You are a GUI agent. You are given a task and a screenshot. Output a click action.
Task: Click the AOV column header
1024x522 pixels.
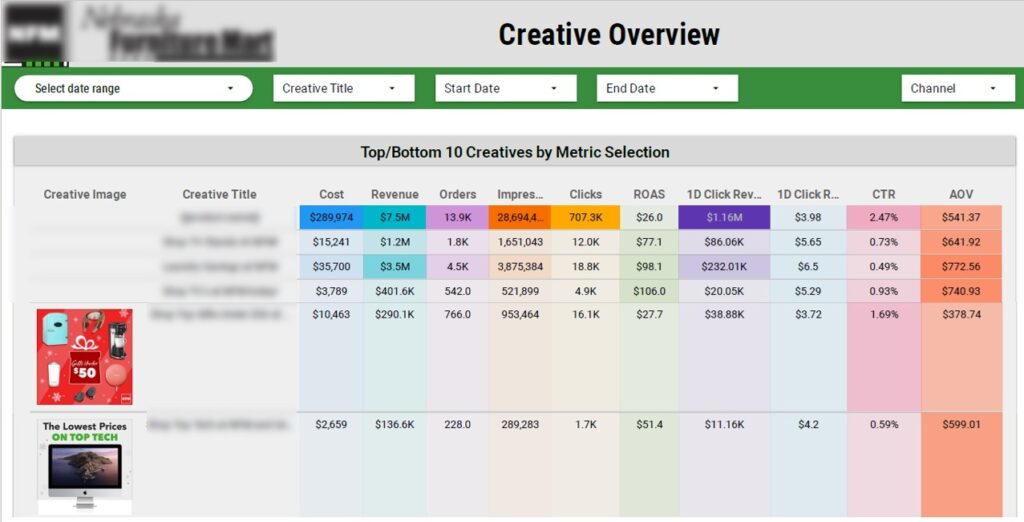point(961,194)
